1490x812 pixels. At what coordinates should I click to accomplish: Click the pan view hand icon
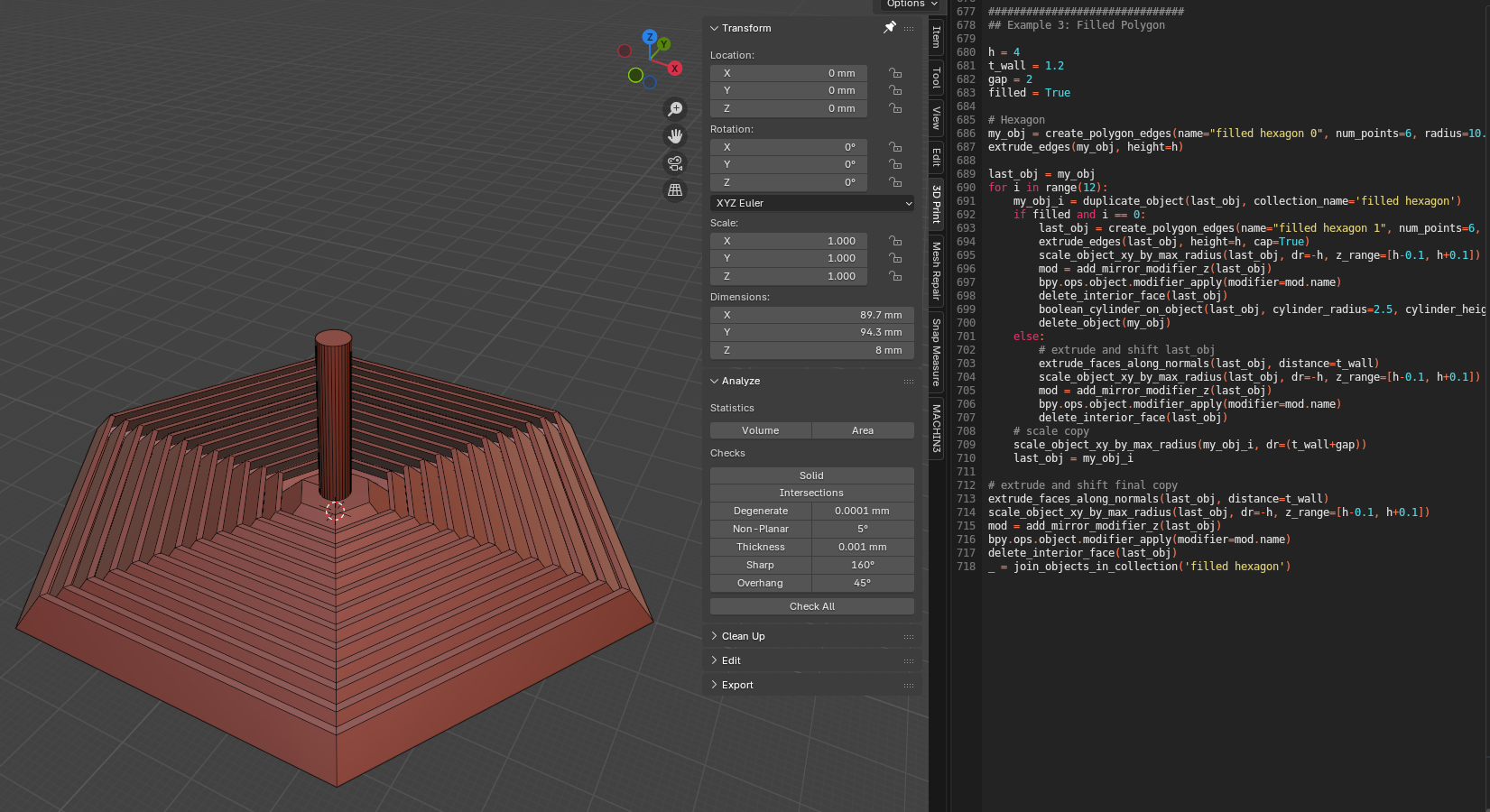[x=675, y=136]
